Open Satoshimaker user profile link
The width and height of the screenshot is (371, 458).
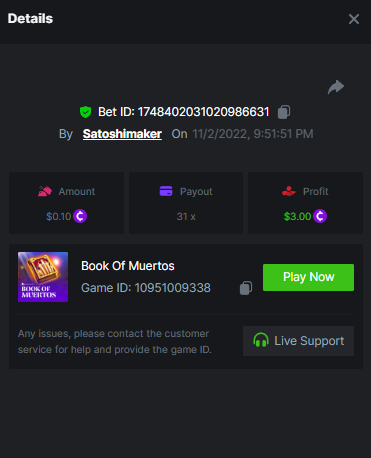click(x=122, y=134)
